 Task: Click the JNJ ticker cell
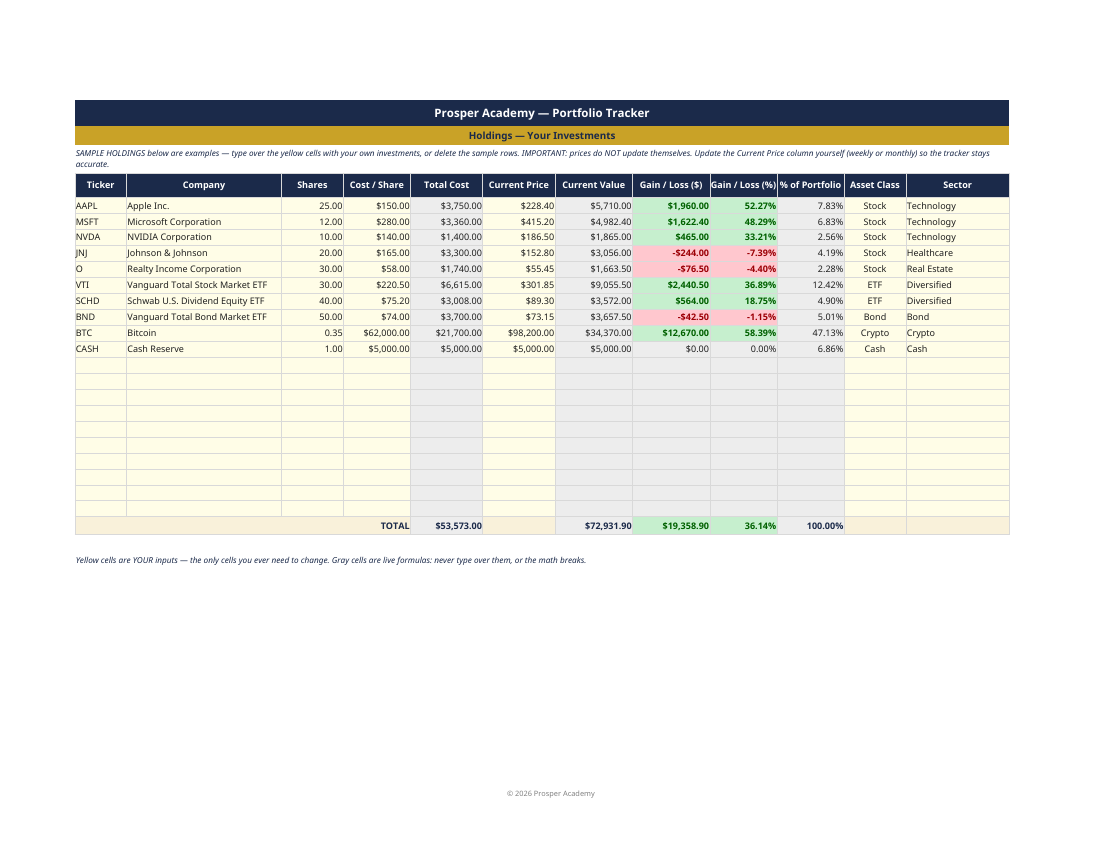pyautogui.click(x=100, y=253)
